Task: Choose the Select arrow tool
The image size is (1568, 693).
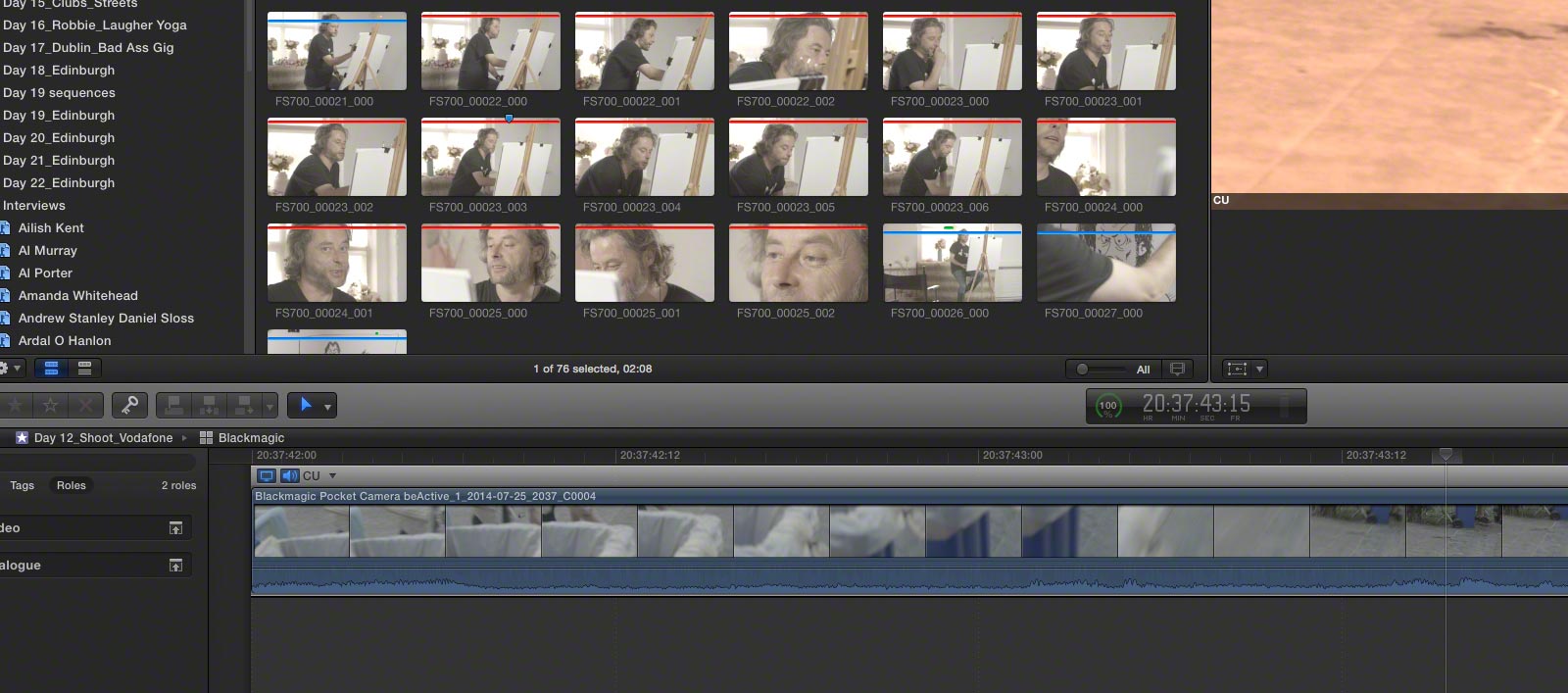Action: 305,405
